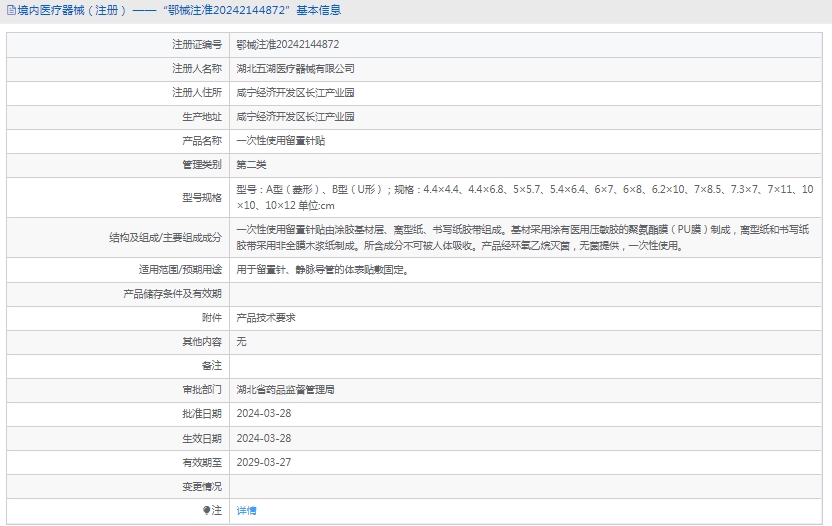Click approval department 湖北省药品监督管理局
The image size is (832, 526).
click(285, 389)
